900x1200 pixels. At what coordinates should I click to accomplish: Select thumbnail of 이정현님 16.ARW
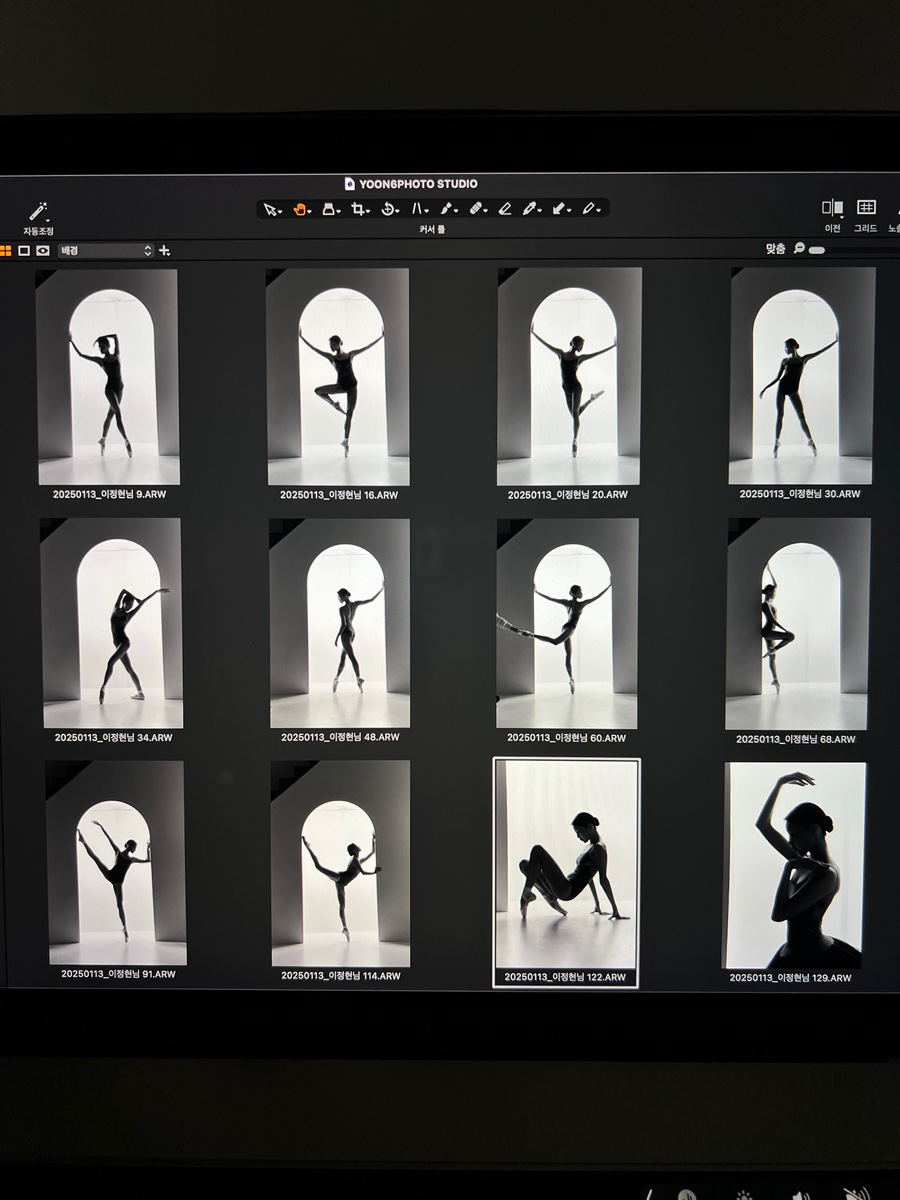point(338,377)
